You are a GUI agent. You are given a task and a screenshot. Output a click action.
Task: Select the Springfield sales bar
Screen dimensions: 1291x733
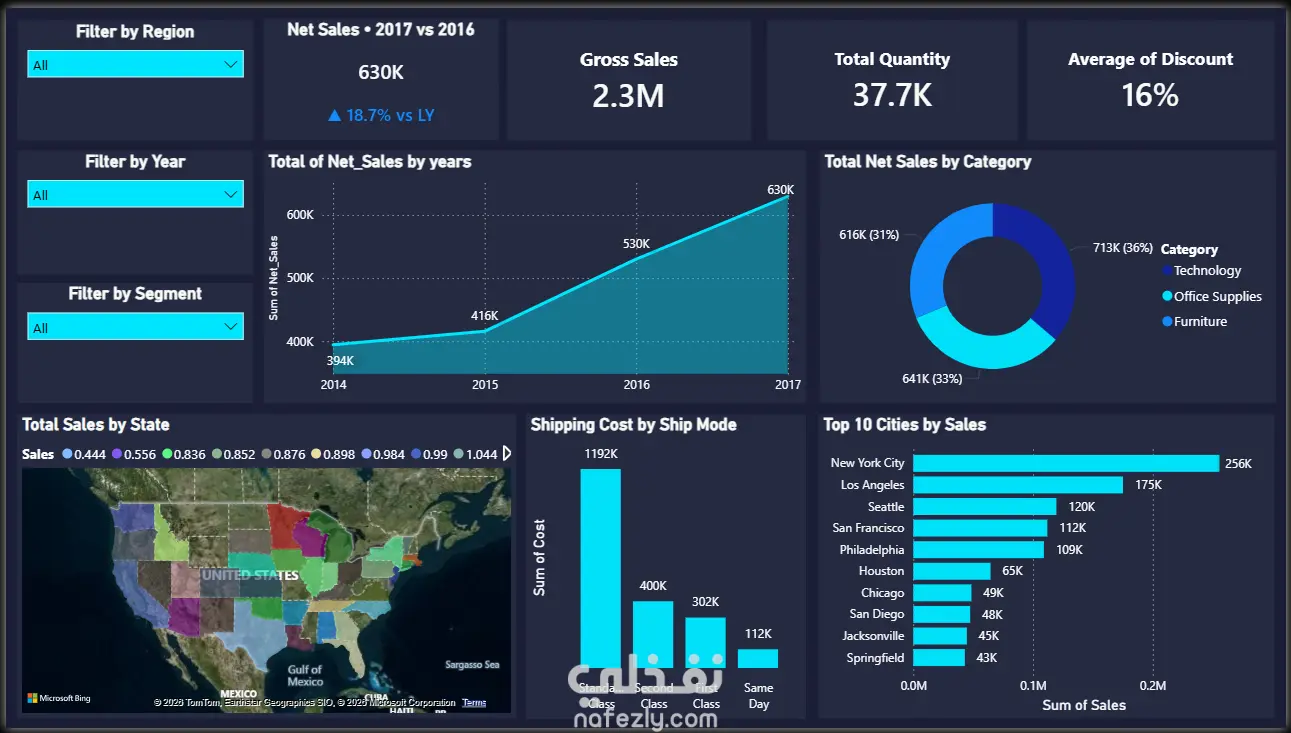pyautogui.click(x=939, y=658)
